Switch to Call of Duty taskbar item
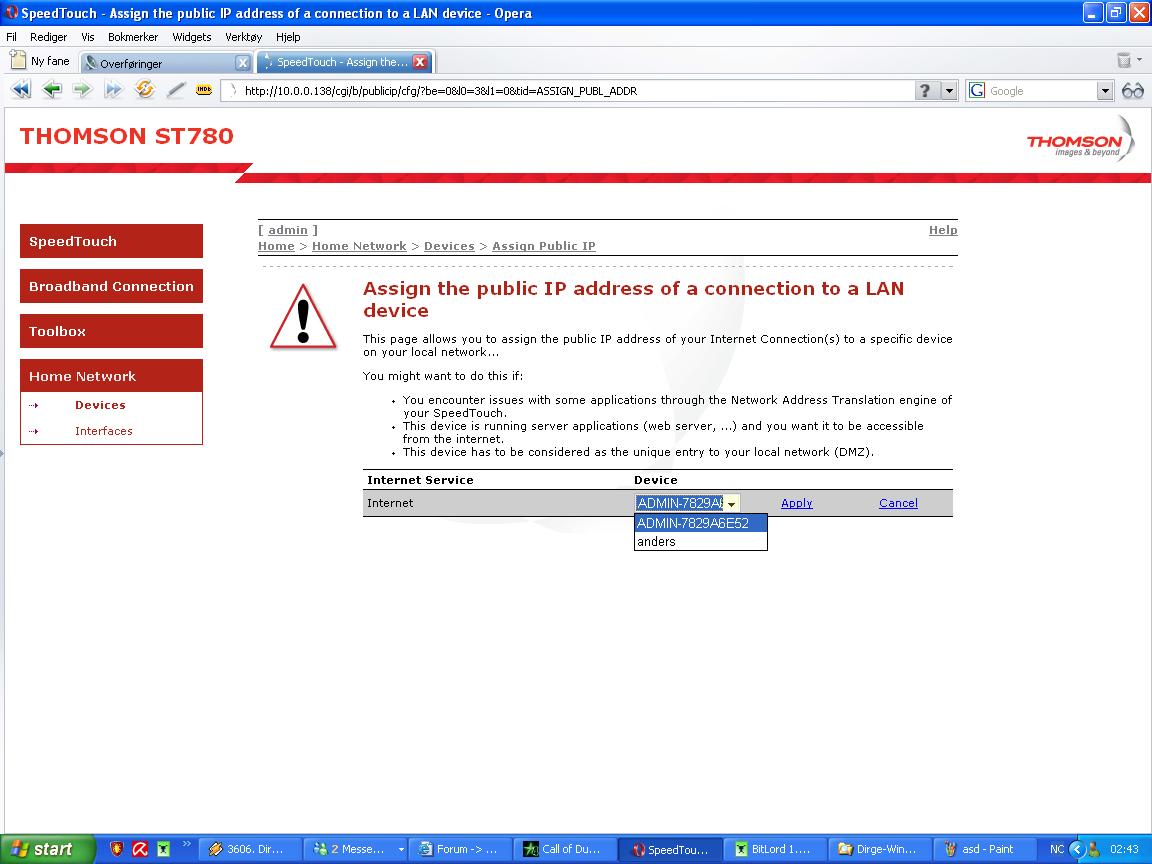The height and width of the screenshot is (864, 1152). pyautogui.click(x=564, y=849)
